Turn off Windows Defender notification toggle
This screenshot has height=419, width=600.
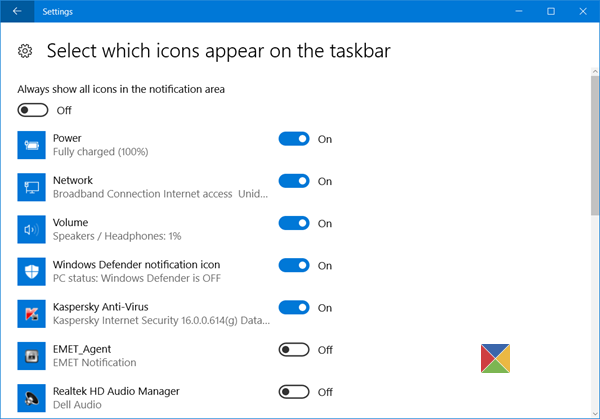294,265
